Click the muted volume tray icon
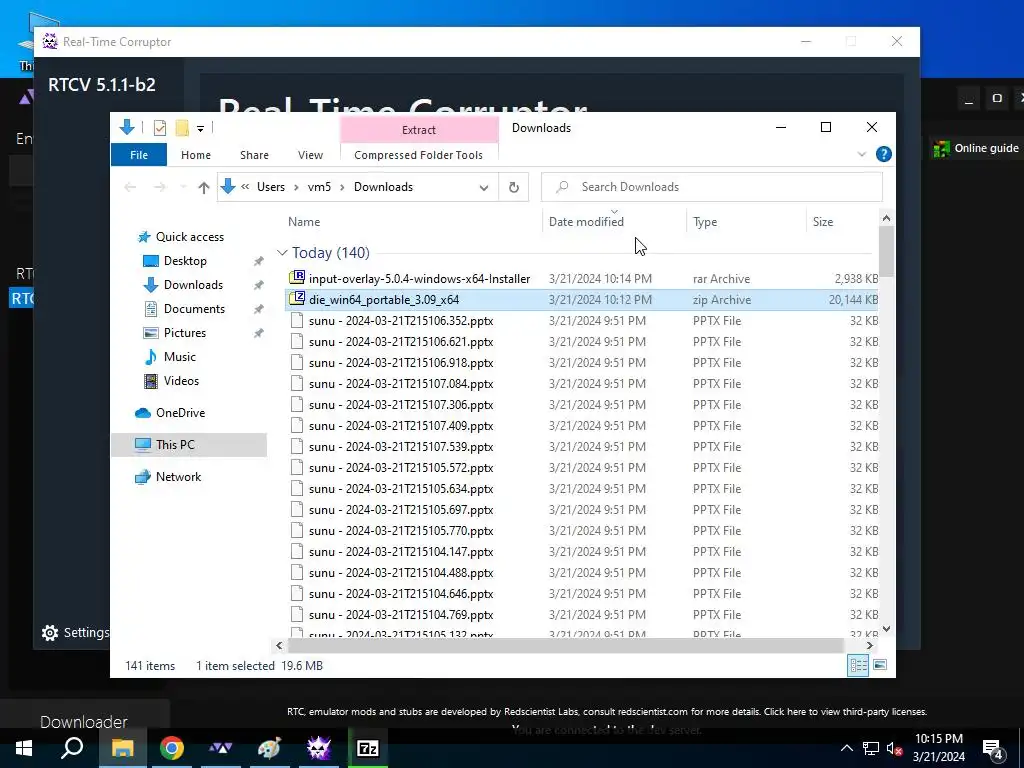Image resolution: width=1024 pixels, height=768 pixels. pos(894,748)
